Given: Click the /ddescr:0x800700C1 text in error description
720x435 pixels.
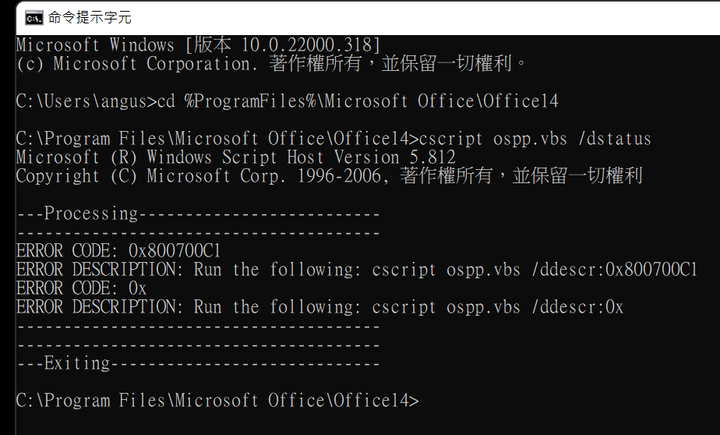Looking at the screenshot, I should coord(614,270).
